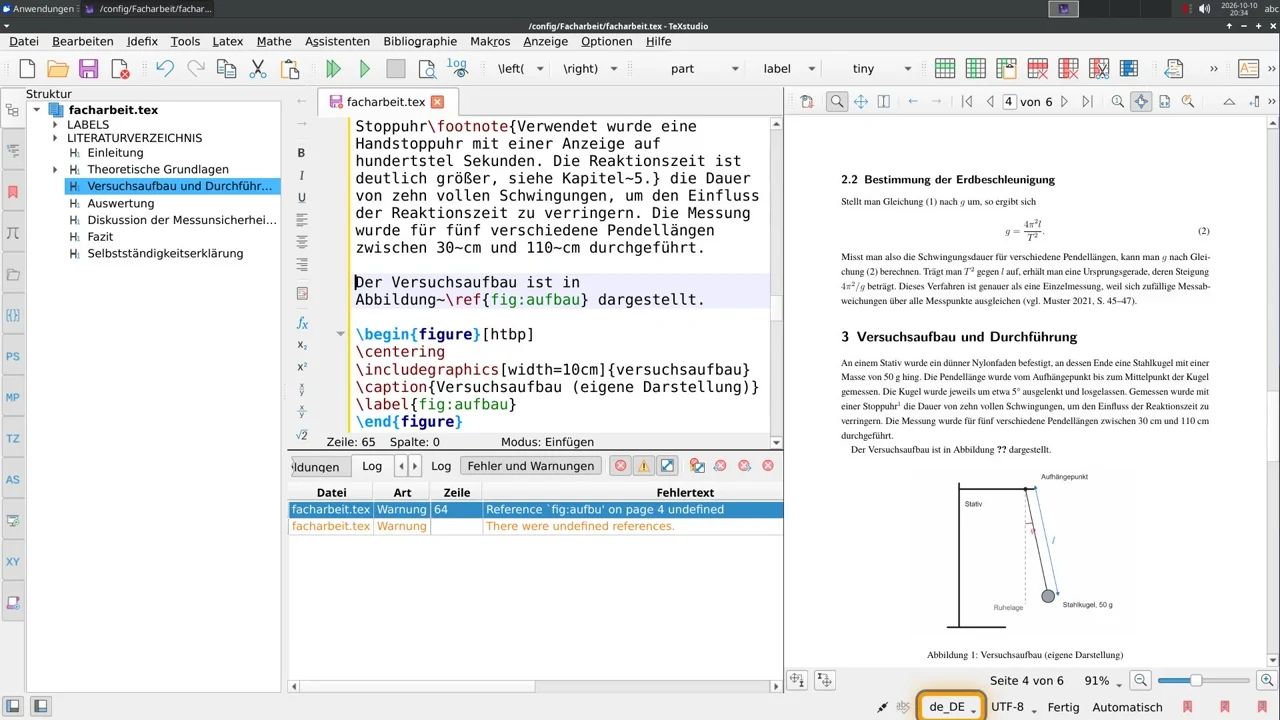
Task: Close the facharbeit.tex editor tab
Action: click(x=437, y=102)
